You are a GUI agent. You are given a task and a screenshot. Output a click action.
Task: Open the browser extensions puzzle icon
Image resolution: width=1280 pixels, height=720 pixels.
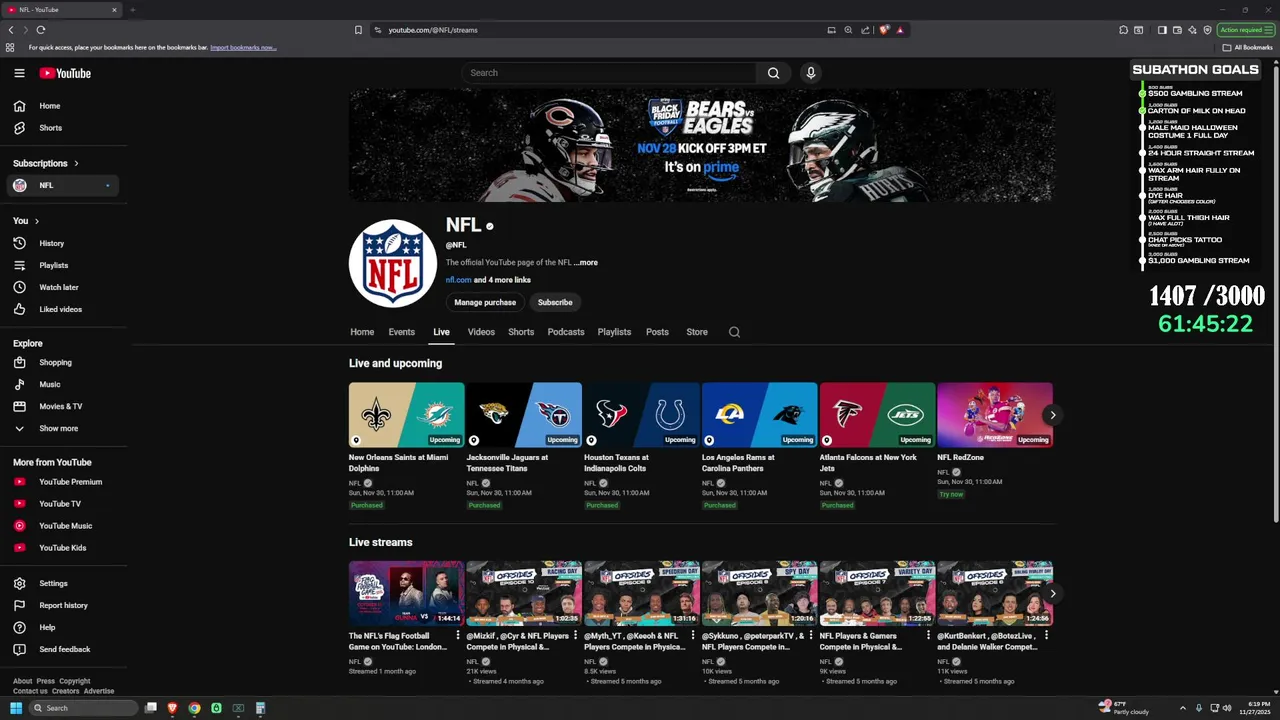(x=1124, y=30)
